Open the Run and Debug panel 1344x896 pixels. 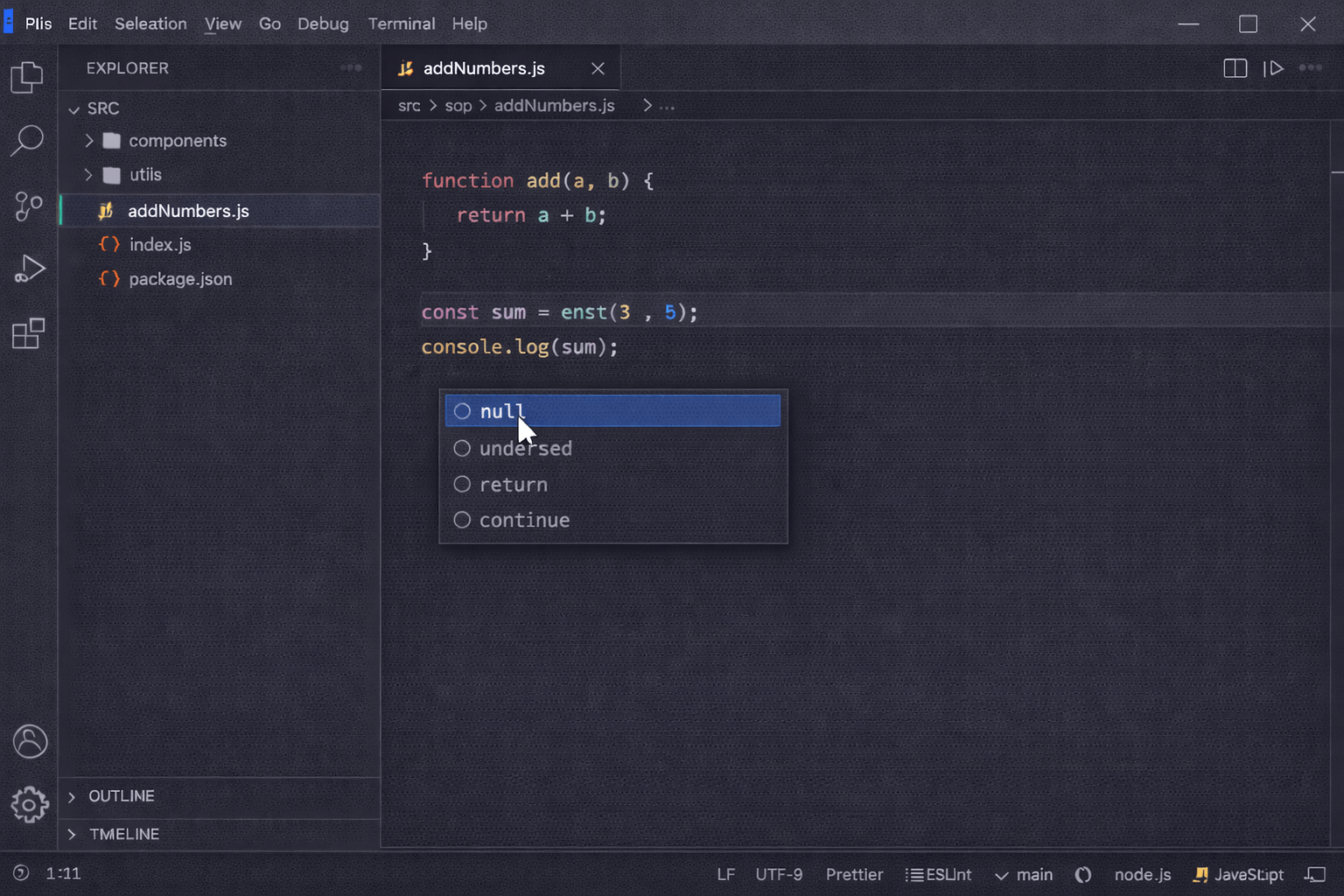(x=29, y=268)
